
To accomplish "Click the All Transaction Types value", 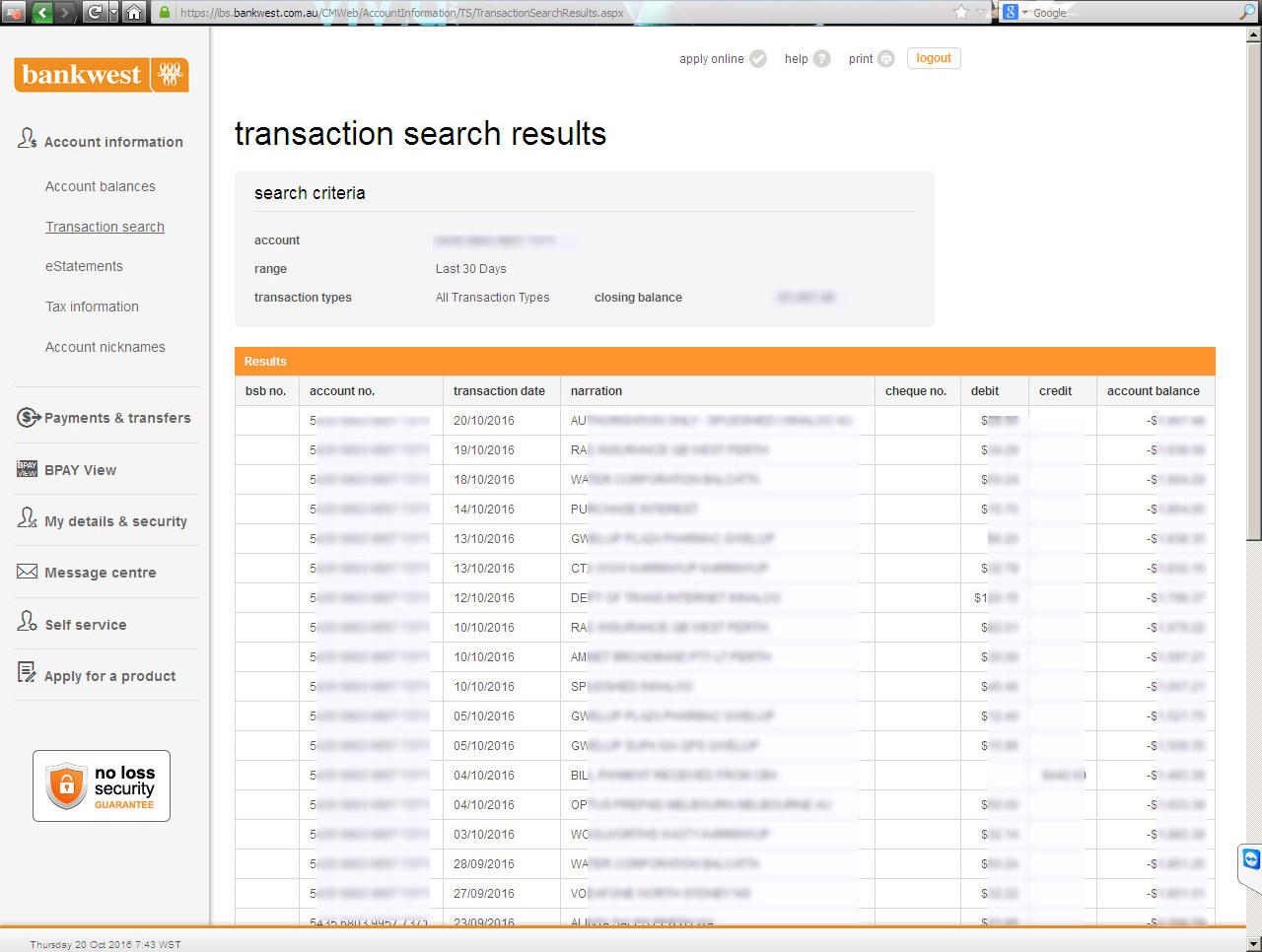I will click(x=493, y=298).
